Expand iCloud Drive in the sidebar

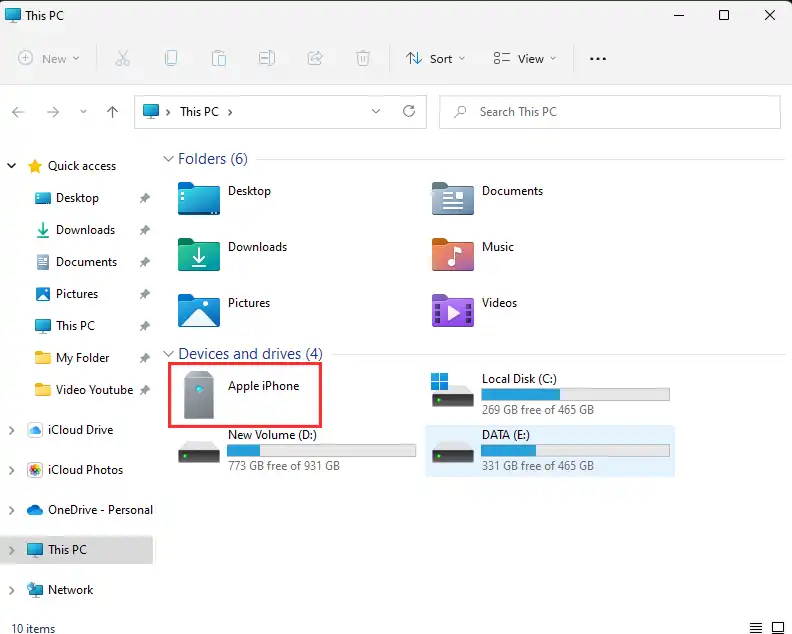pyautogui.click(x=11, y=430)
